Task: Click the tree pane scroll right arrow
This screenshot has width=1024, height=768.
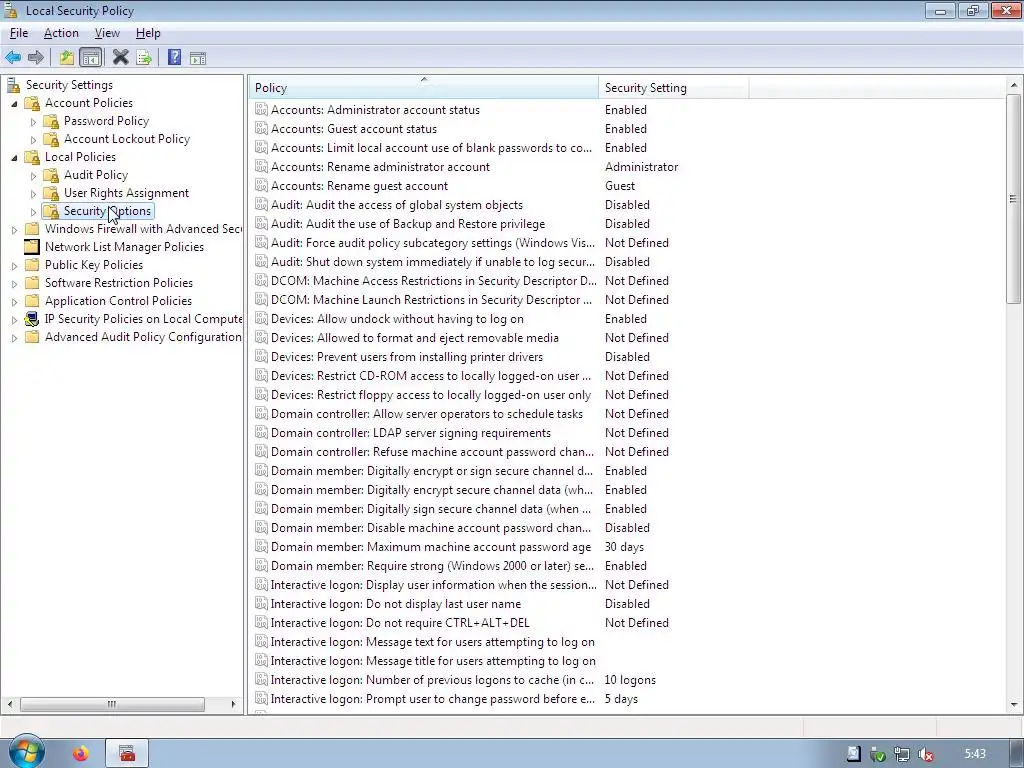Action: [233, 704]
